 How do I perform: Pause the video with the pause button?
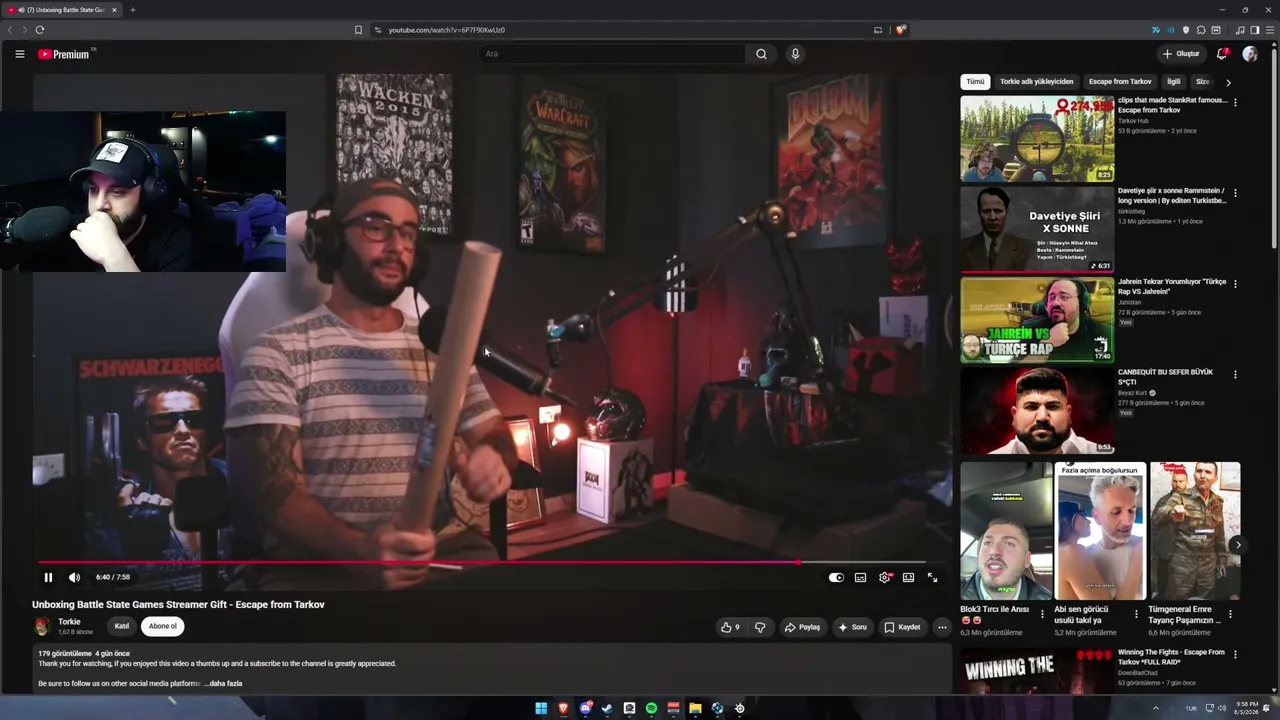pos(48,577)
